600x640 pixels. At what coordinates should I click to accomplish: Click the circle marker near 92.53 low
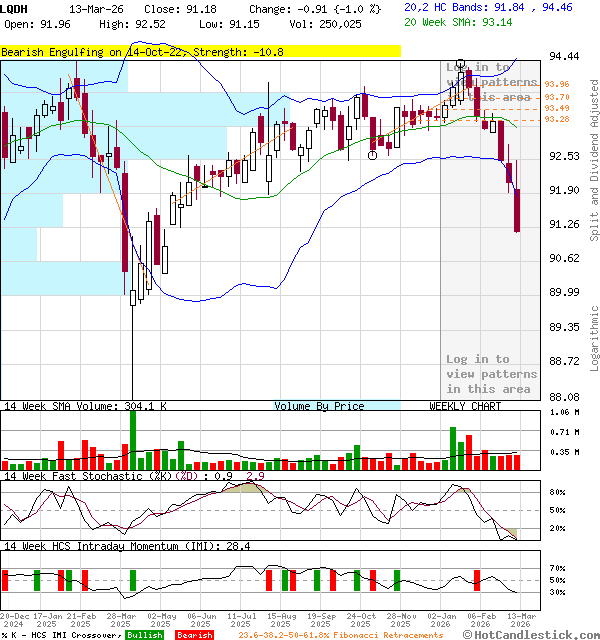[373, 154]
